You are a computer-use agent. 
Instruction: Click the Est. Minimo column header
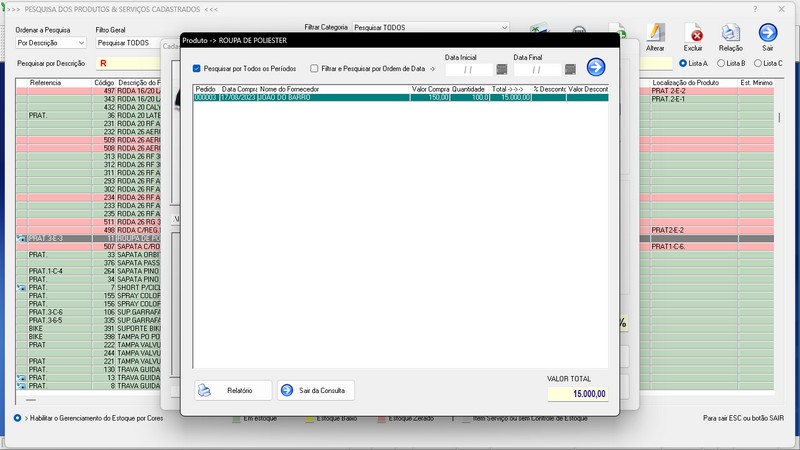coord(756,83)
